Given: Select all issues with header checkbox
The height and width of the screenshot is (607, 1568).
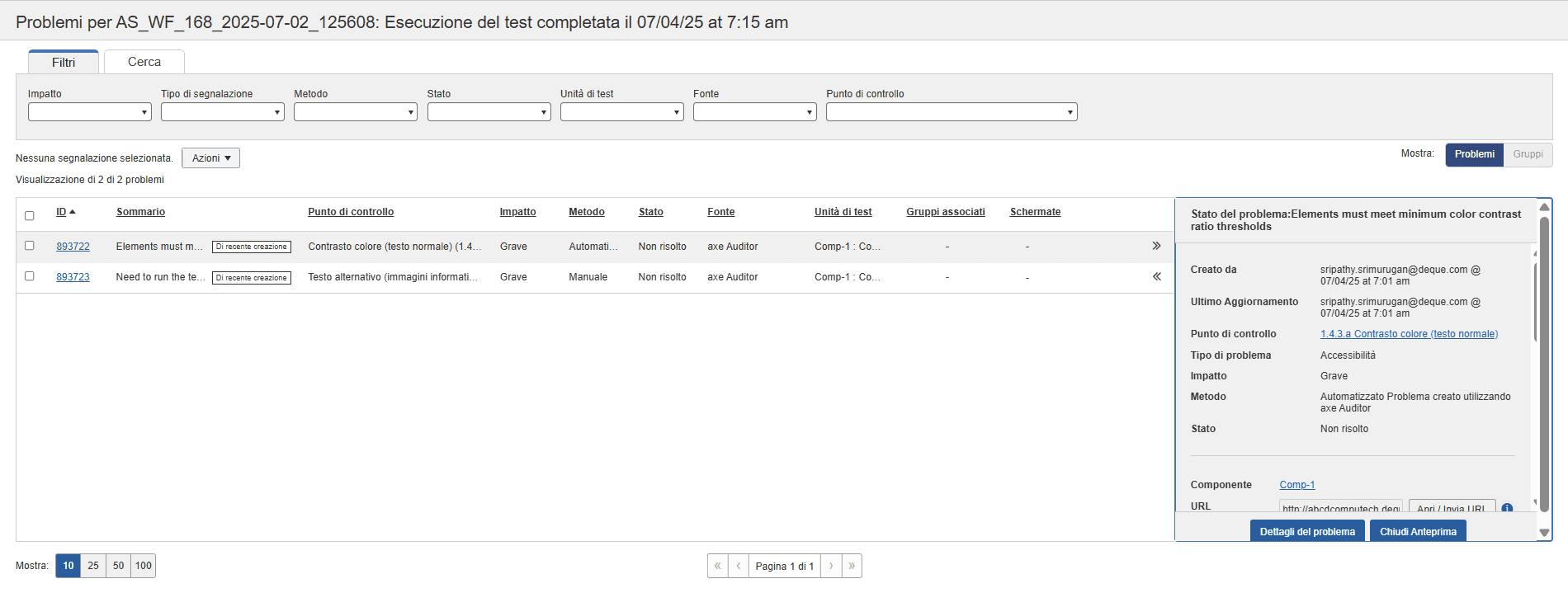Looking at the screenshot, I should point(30,215).
